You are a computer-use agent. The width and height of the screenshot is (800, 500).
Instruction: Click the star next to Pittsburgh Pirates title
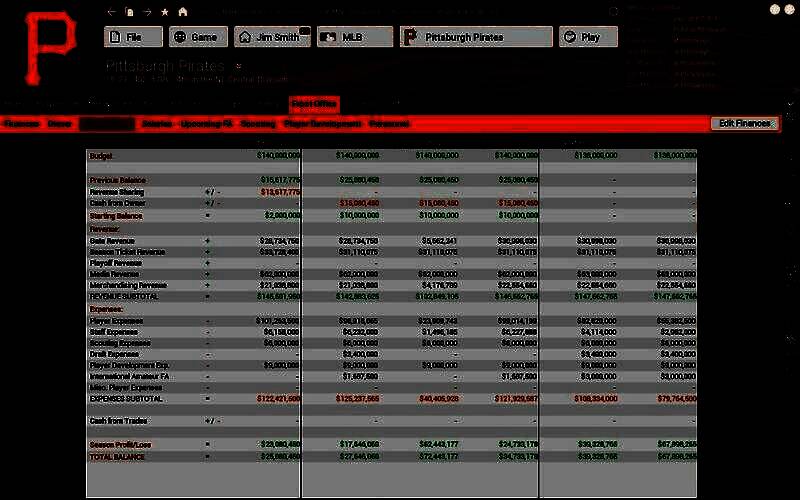tap(238, 66)
